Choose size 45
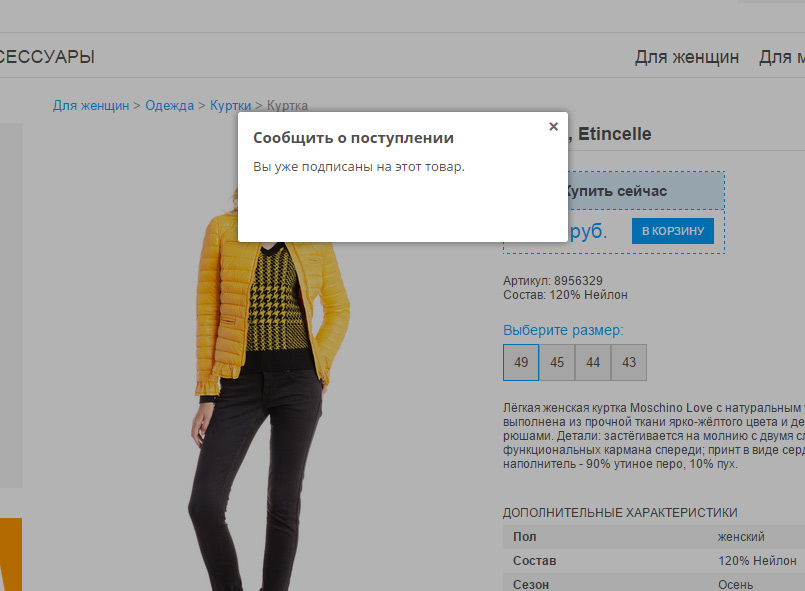This screenshot has width=805, height=591. pyautogui.click(x=557, y=363)
